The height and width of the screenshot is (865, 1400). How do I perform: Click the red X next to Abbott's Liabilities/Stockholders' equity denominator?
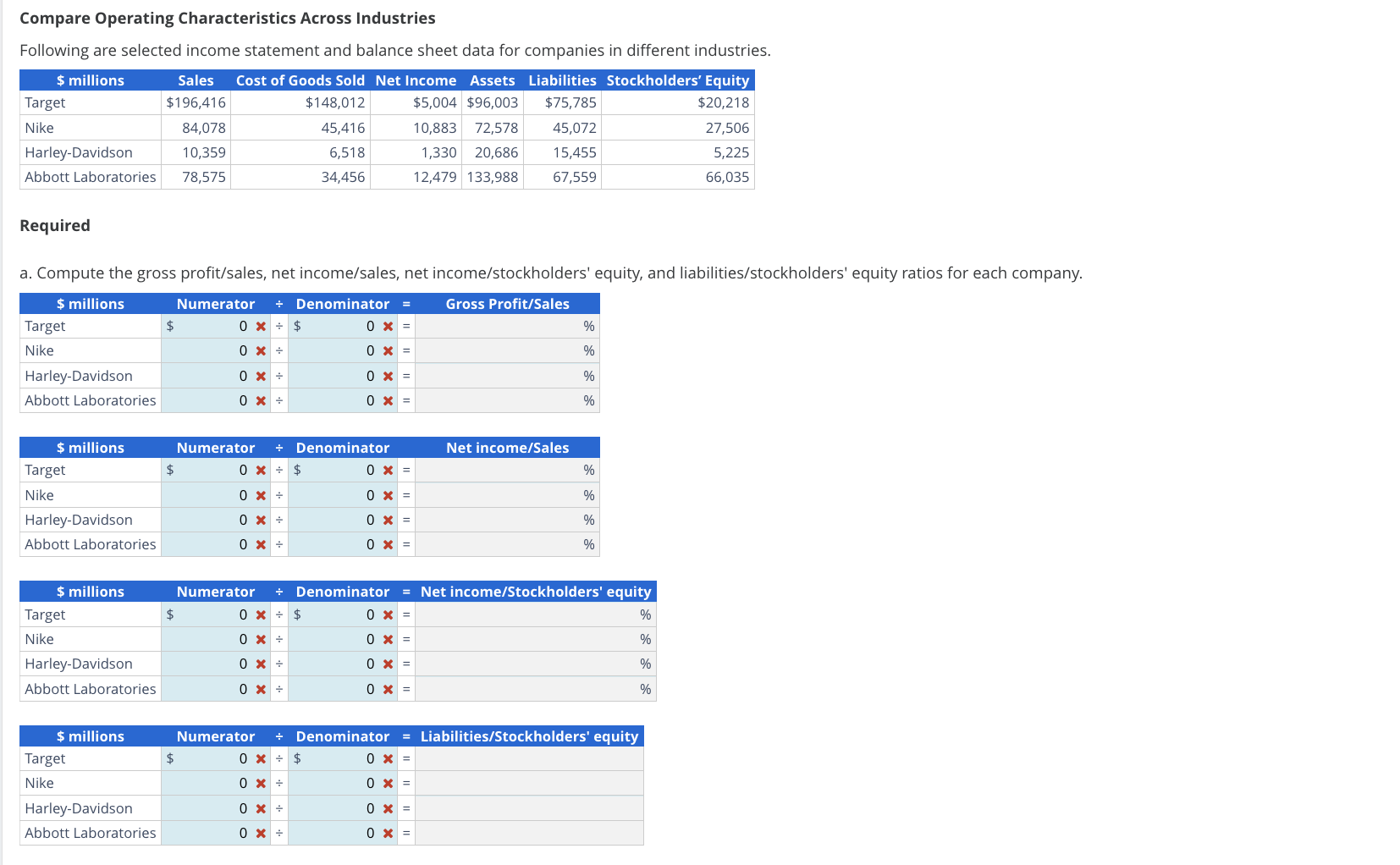click(x=387, y=833)
